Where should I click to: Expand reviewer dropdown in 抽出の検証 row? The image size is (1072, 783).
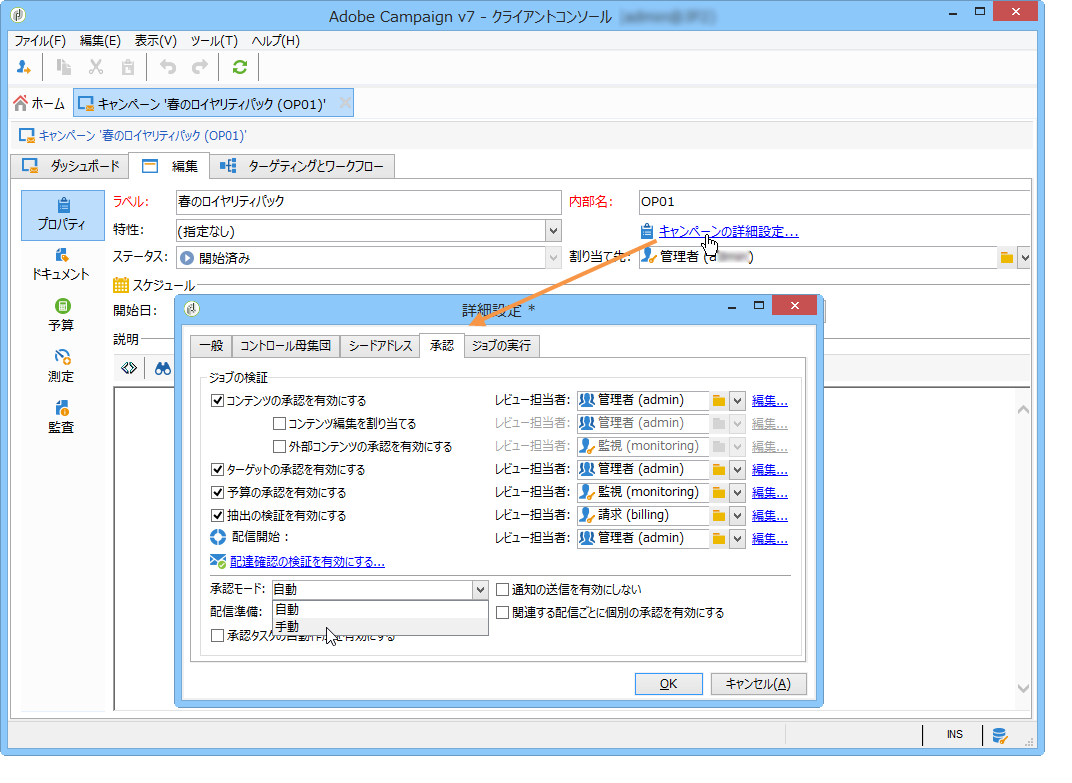click(x=737, y=516)
